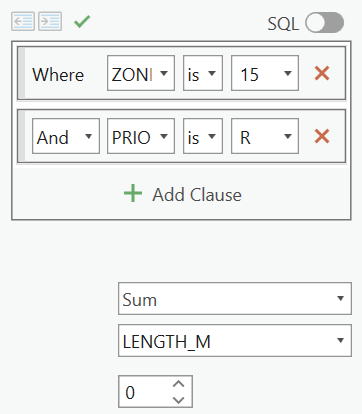Remove the PRIO clause with red X
This screenshot has height=414, width=362.
click(x=322, y=136)
